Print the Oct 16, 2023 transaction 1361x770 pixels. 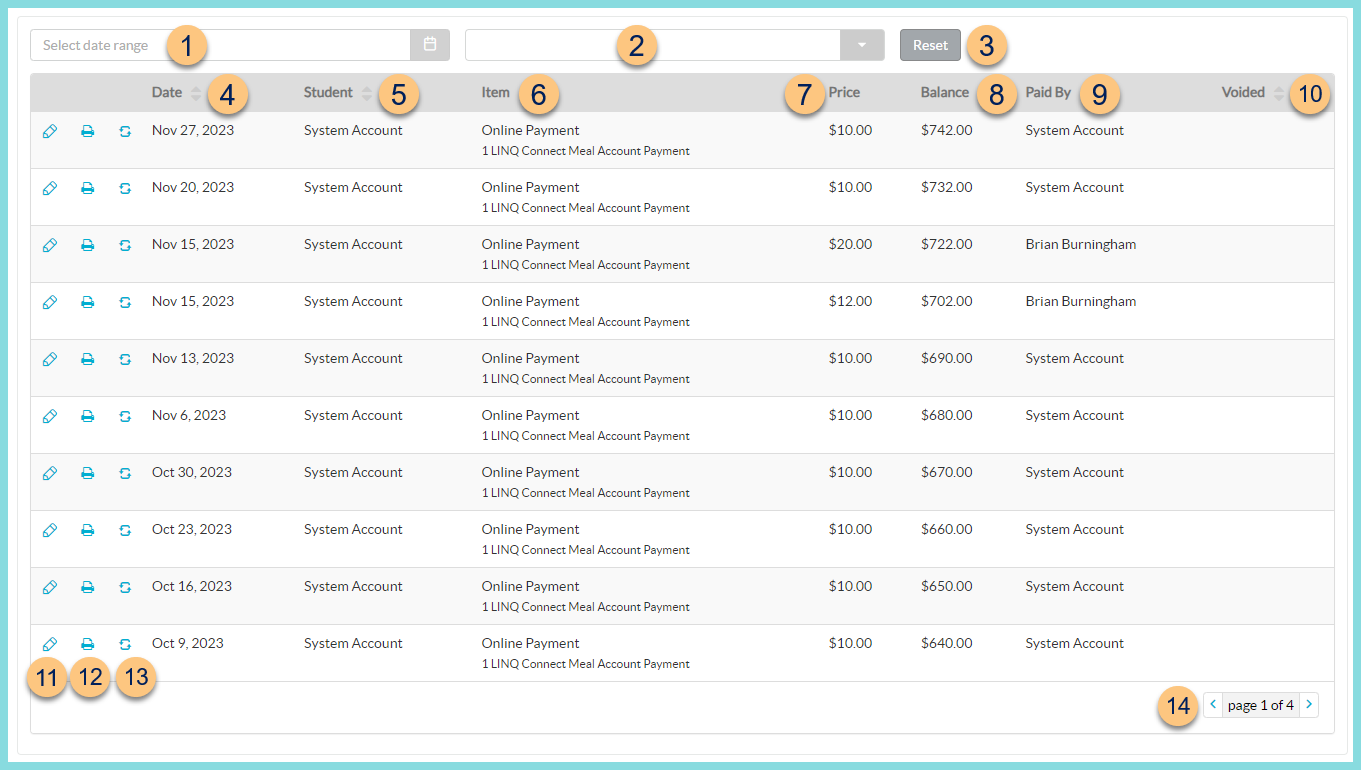click(x=88, y=586)
